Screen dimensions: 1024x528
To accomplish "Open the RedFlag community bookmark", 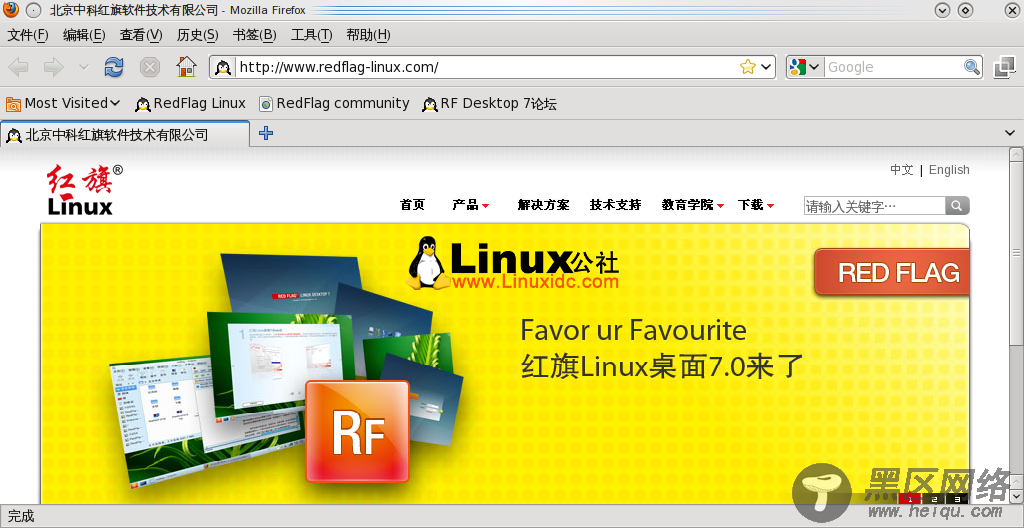I will coord(334,103).
